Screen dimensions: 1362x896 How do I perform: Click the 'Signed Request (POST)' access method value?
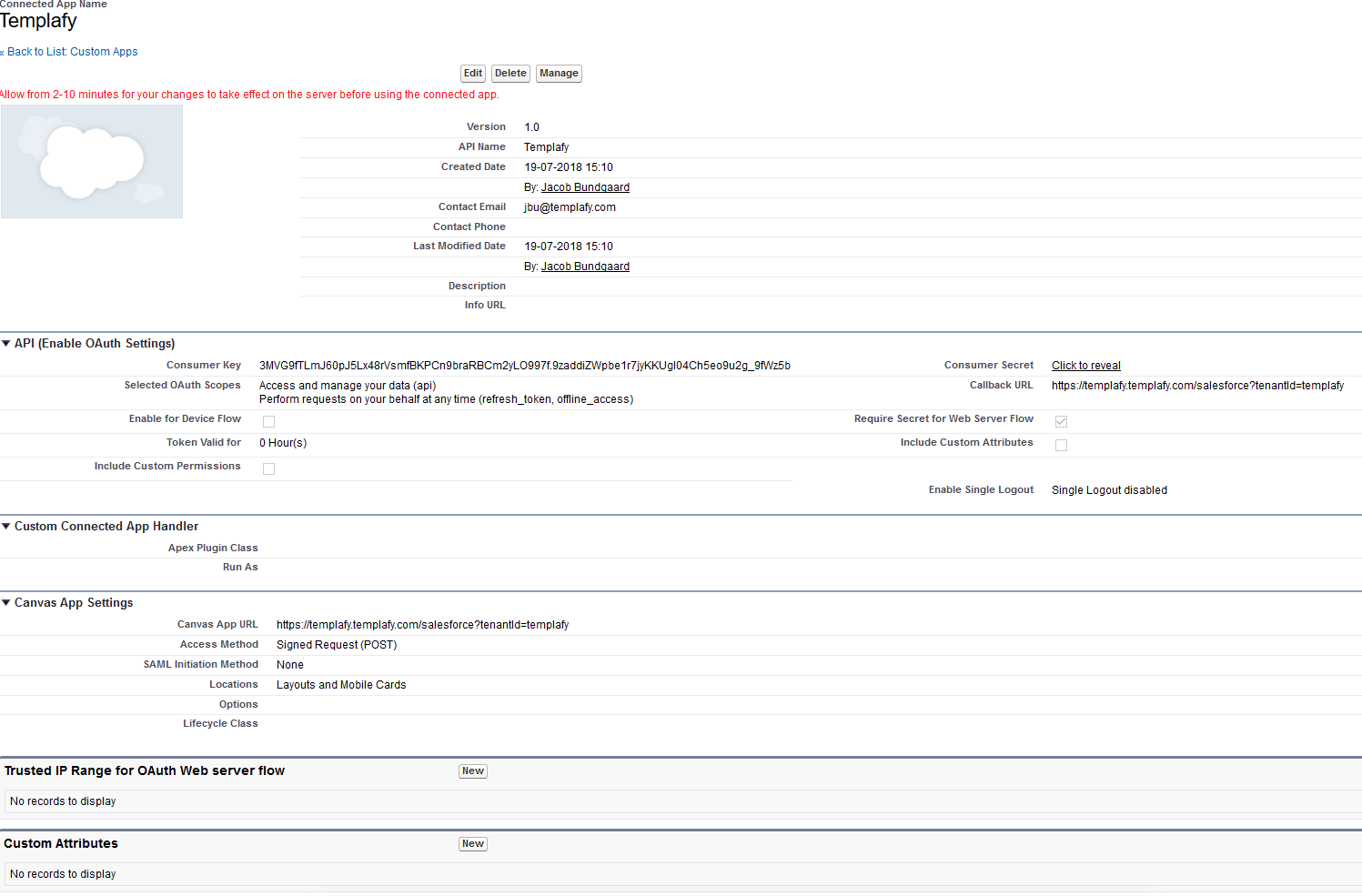tap(337, 645)
